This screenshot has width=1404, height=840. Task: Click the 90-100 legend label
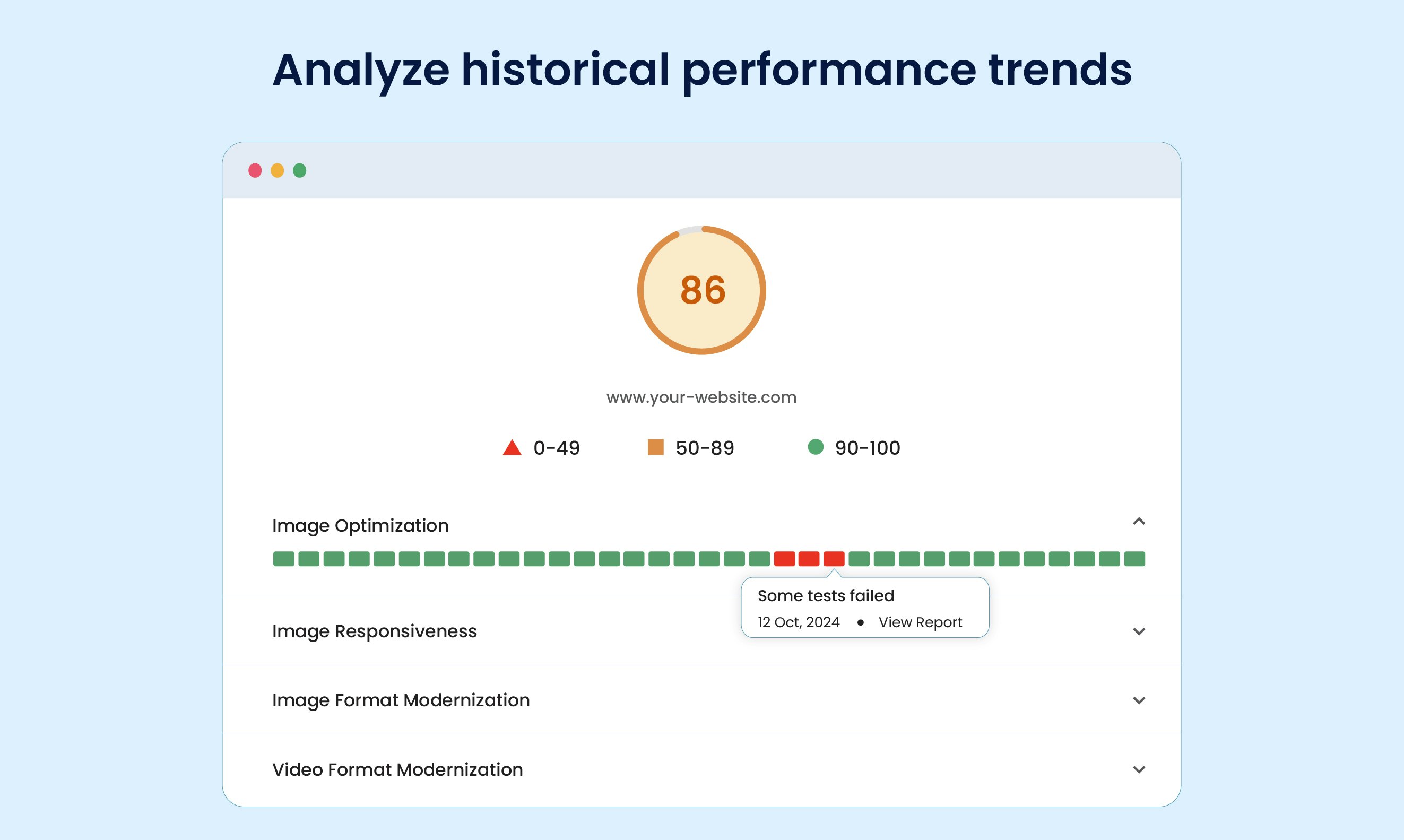coord(868,448)
